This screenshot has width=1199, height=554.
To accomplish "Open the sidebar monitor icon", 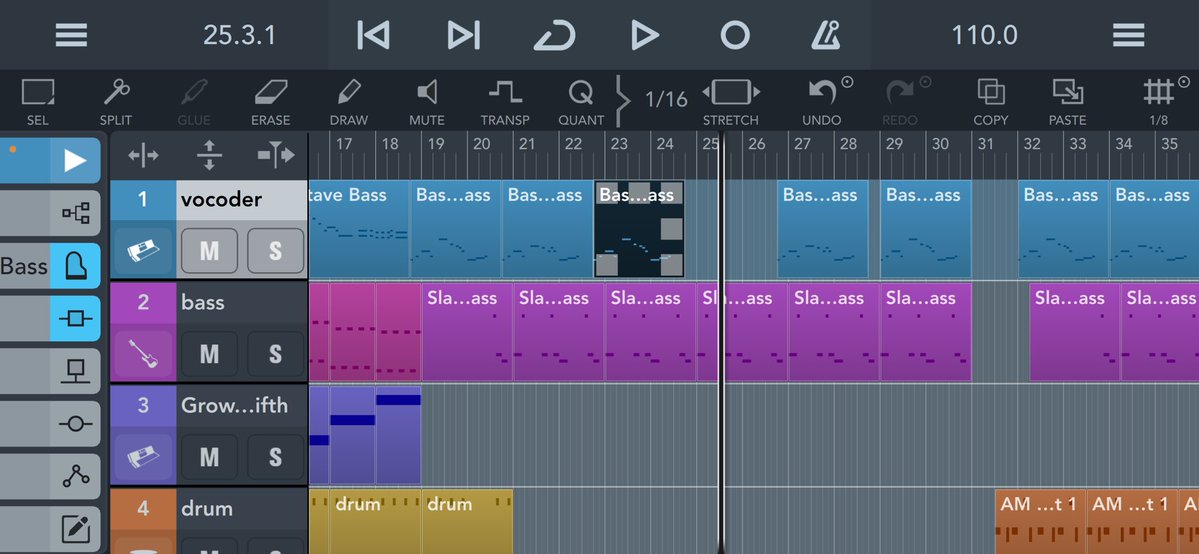I will [75, 370].
